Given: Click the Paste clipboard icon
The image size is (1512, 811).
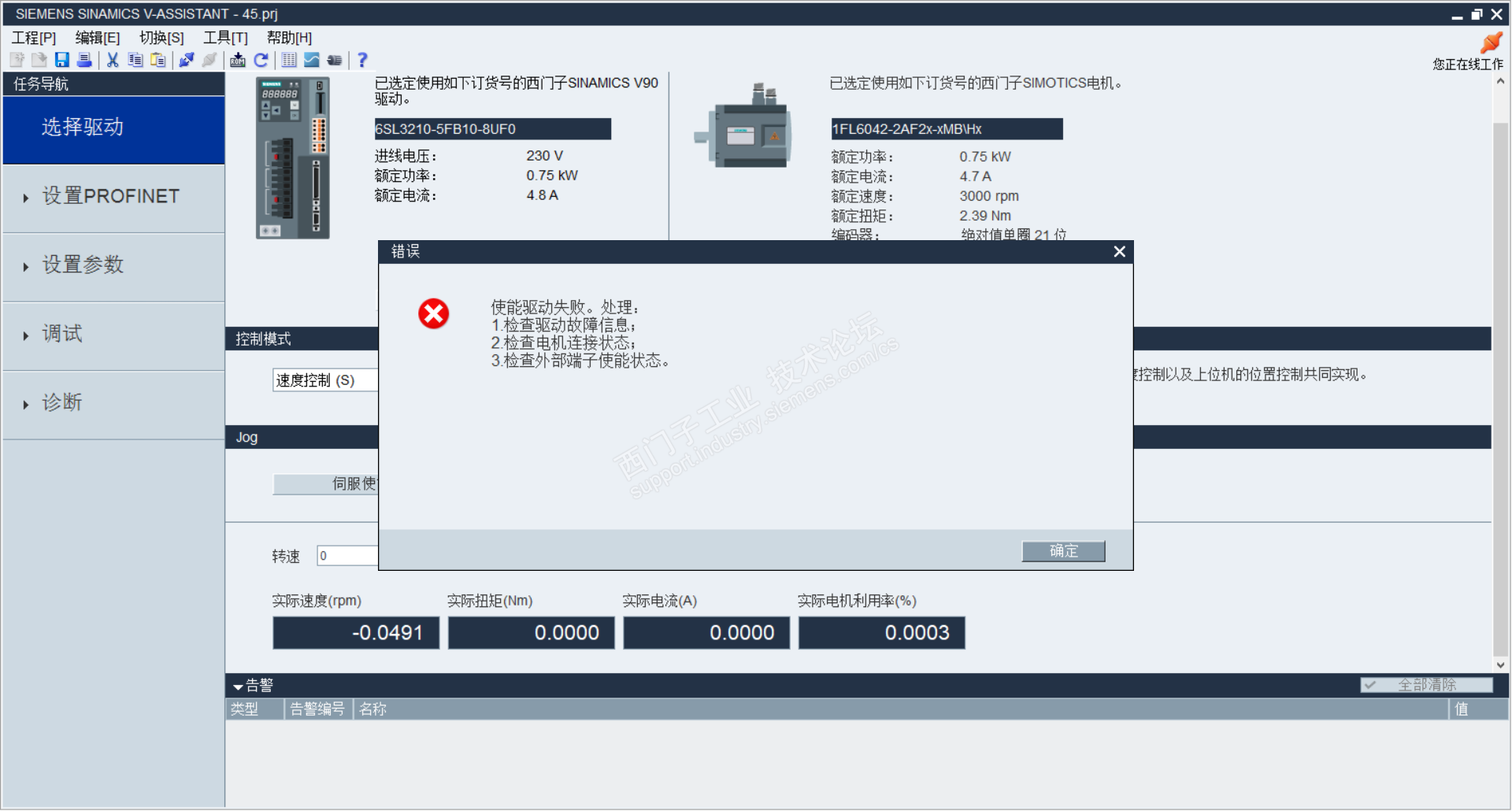Looking at the screenshot, I should pyautogui.click(x=158, y=60).
